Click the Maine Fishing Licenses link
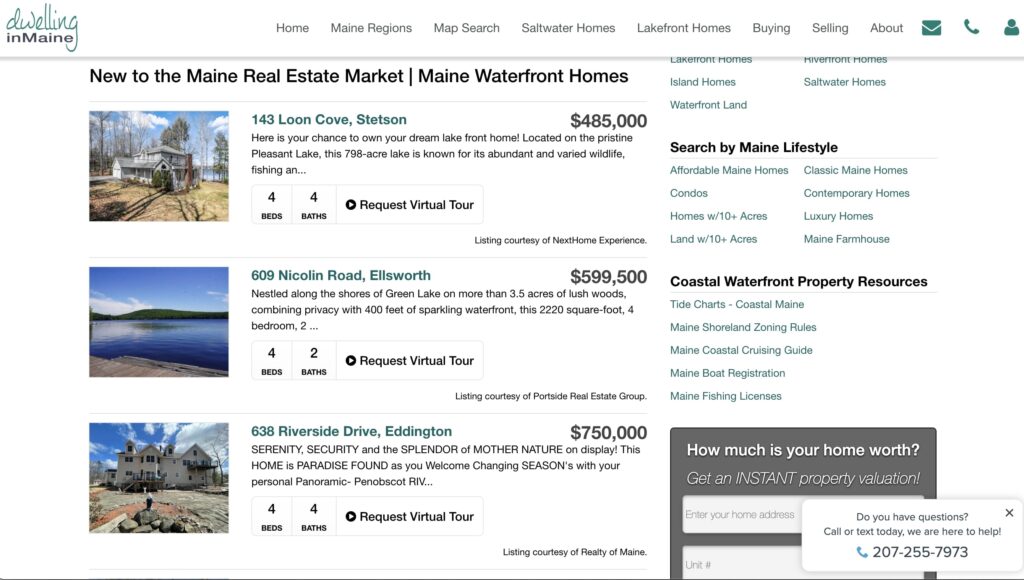Image resolution: width=1024 pixels, height=580 pixels. [x=725, y=396]
